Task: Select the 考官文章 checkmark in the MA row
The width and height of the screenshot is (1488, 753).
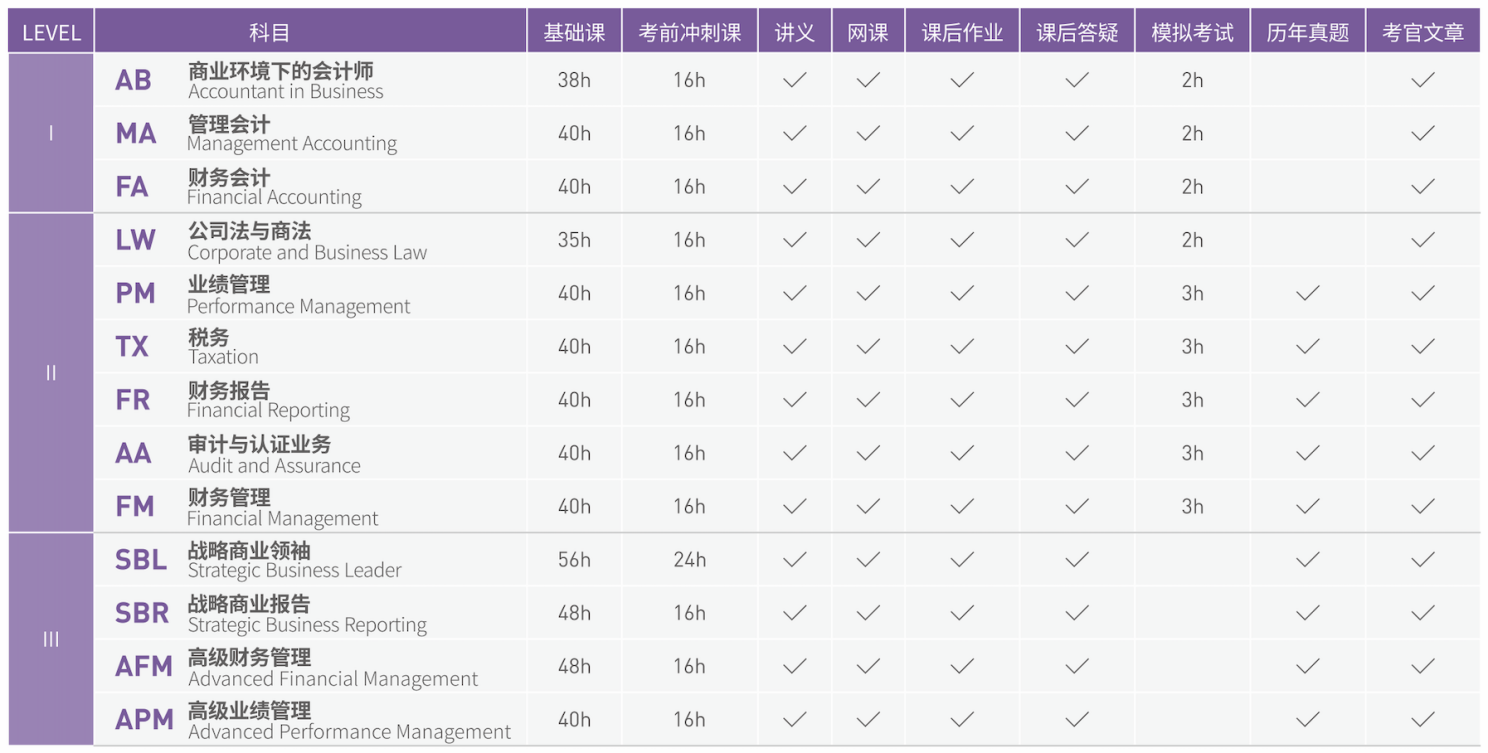Action: pos(1422,133)
